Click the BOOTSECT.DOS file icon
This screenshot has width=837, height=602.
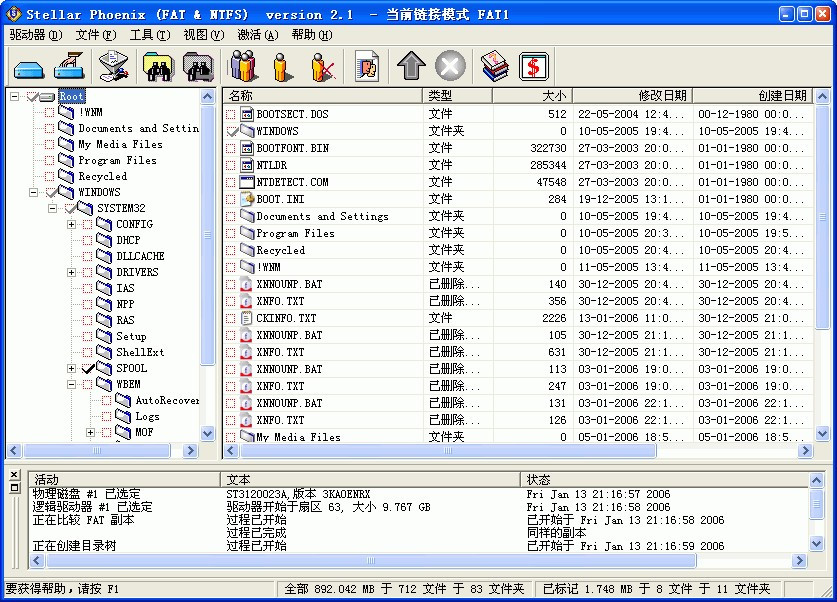247,114
